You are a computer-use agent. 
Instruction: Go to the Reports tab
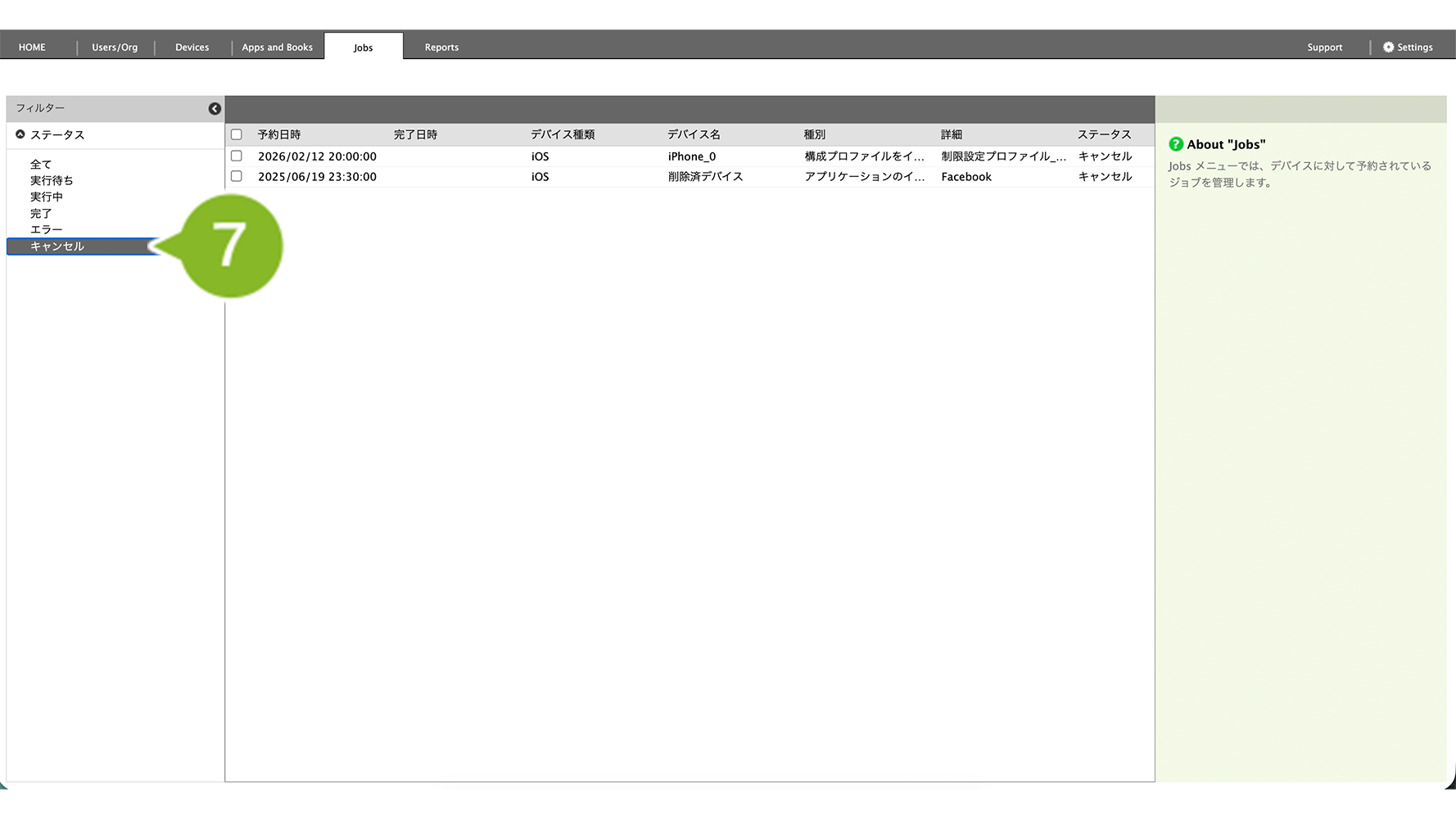click(441, 48)
